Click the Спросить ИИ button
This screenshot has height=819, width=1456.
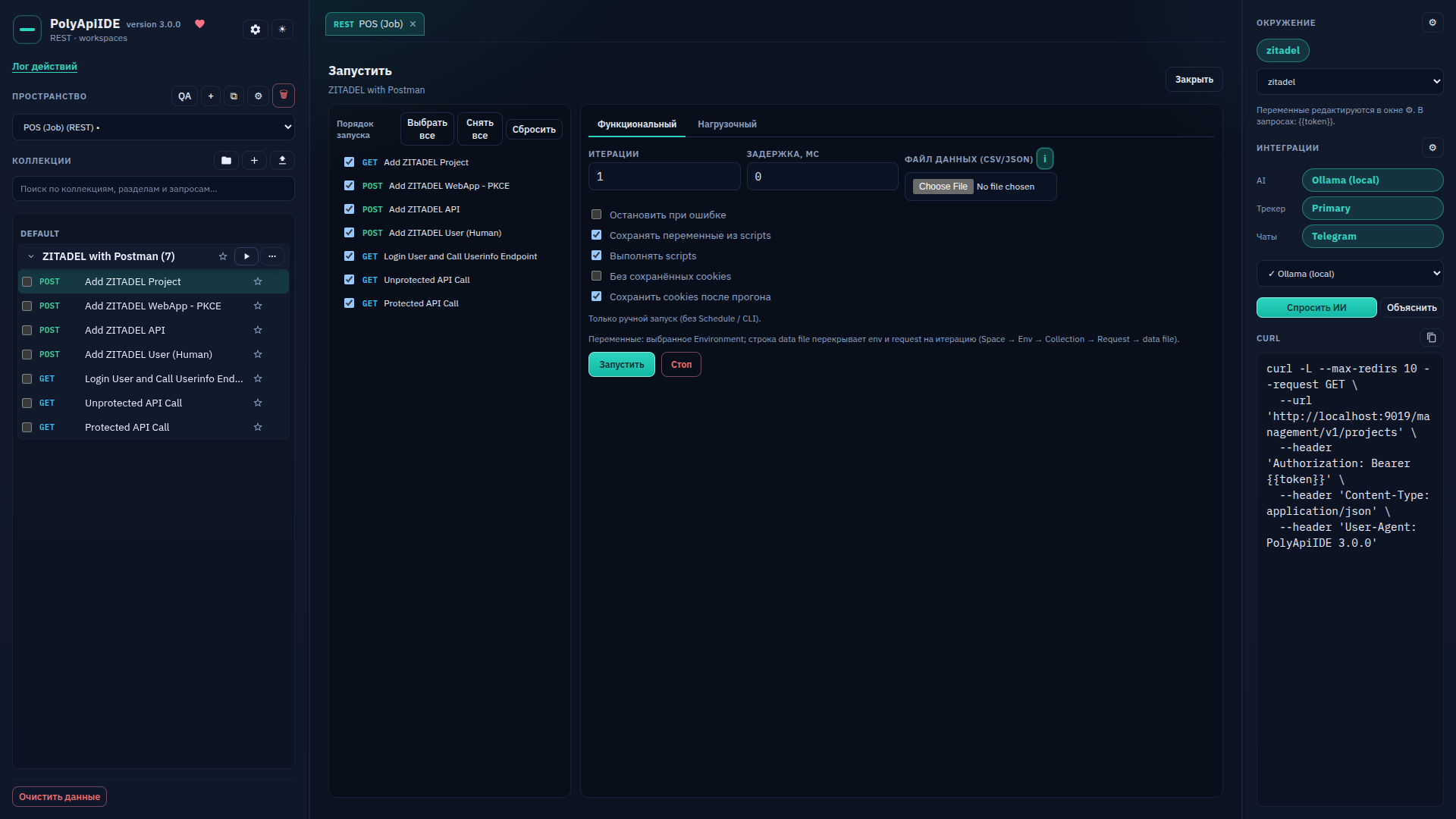(1316, 308)
